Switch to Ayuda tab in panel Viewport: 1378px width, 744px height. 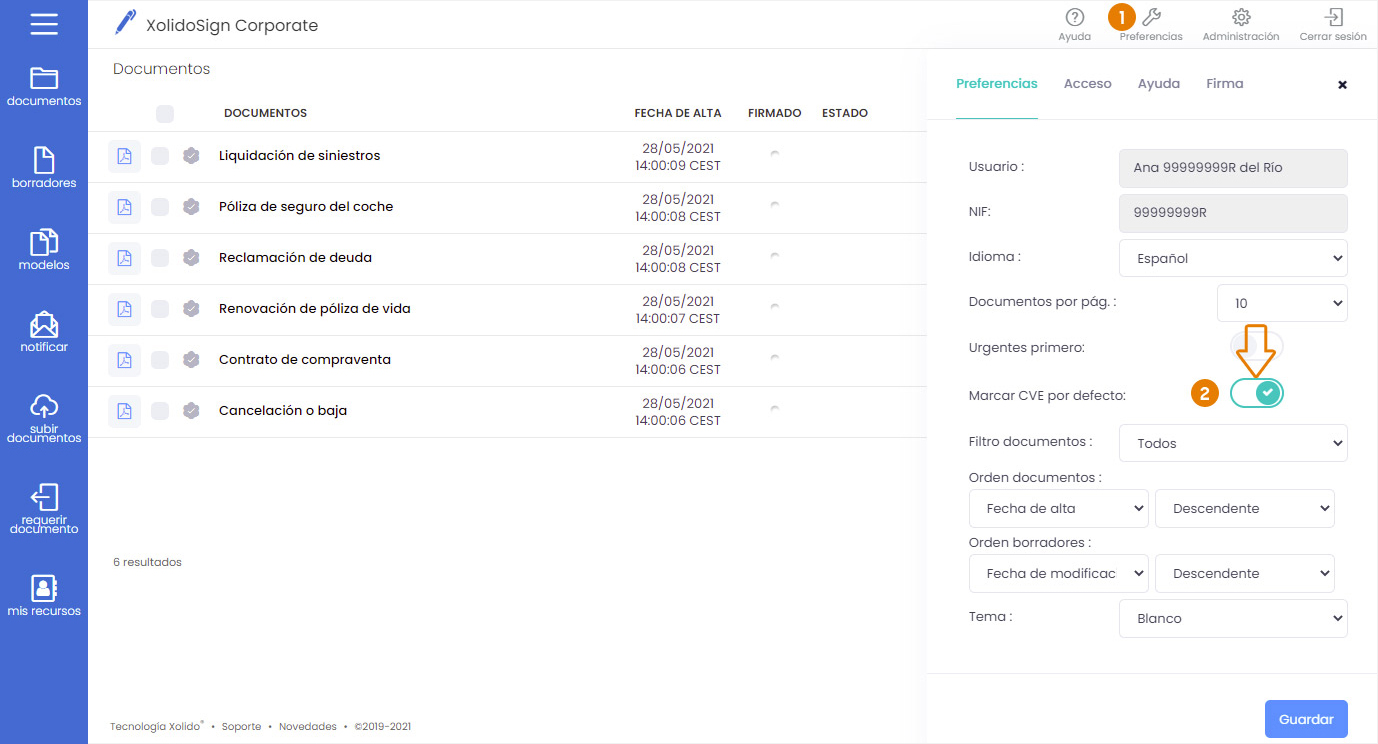(1159, 84)
